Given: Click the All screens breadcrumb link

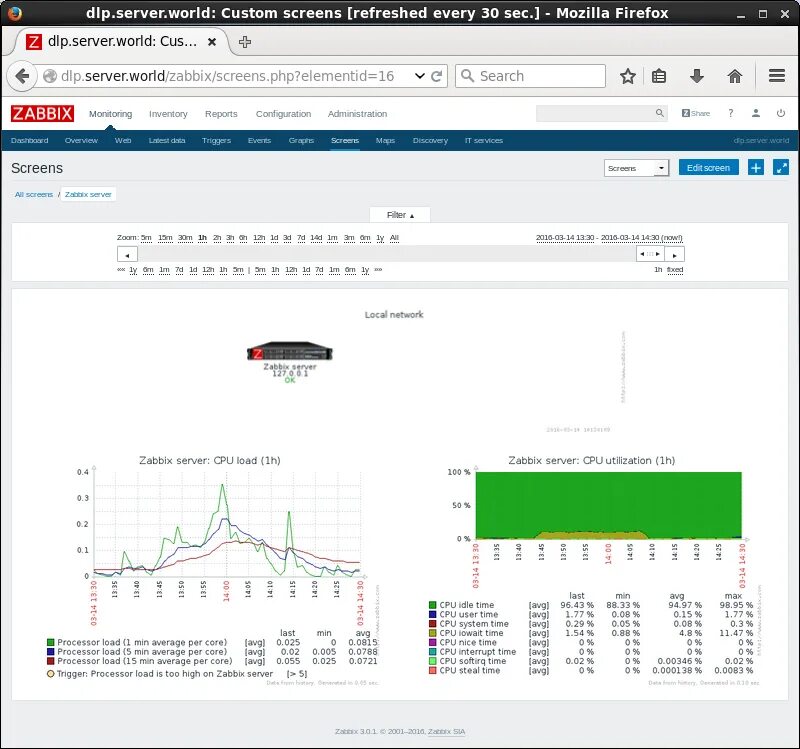Looking at the screenshot, I should (x=34, y=194).
